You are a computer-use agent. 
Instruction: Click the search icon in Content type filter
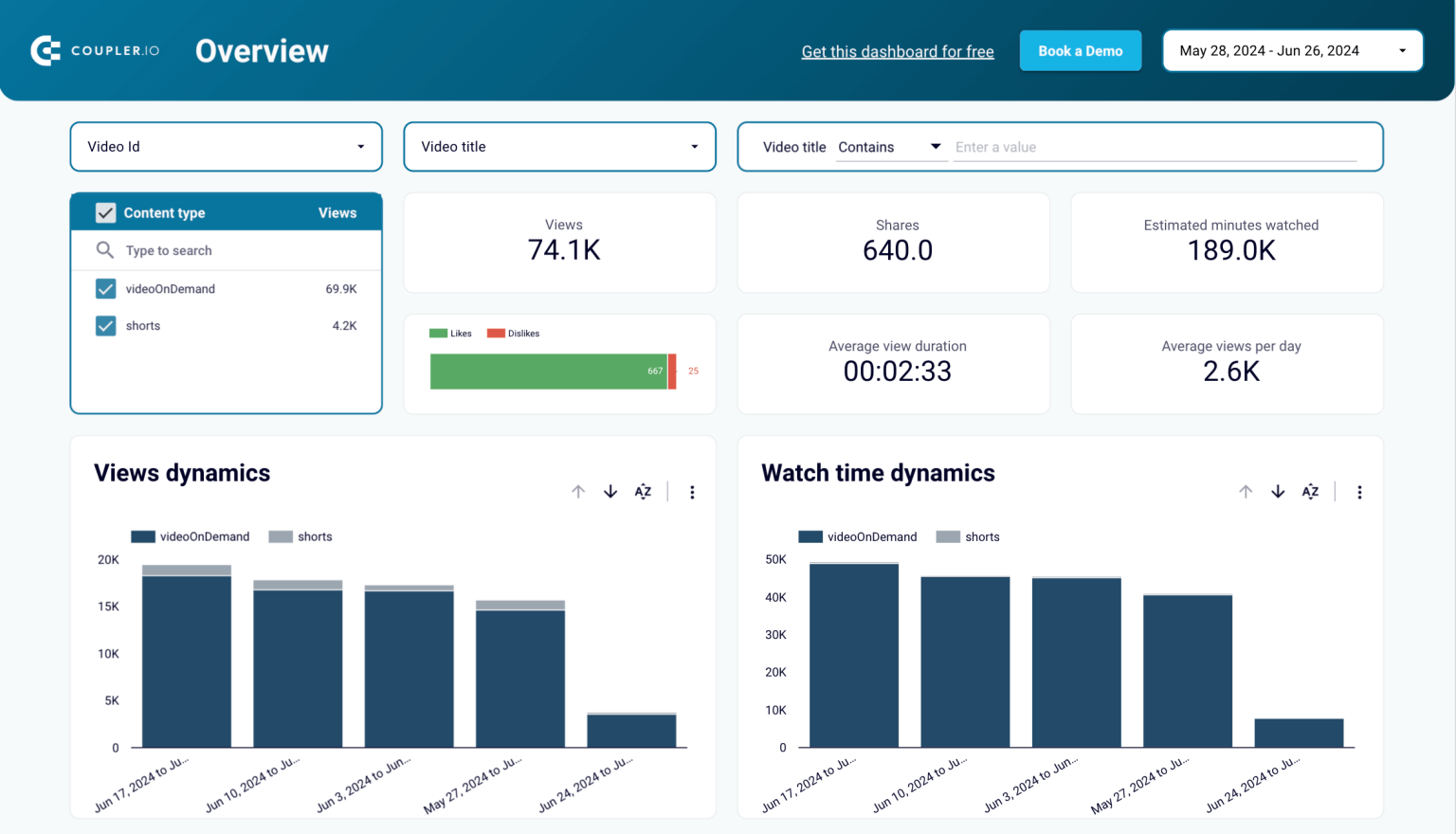click(x=105, y=250)
